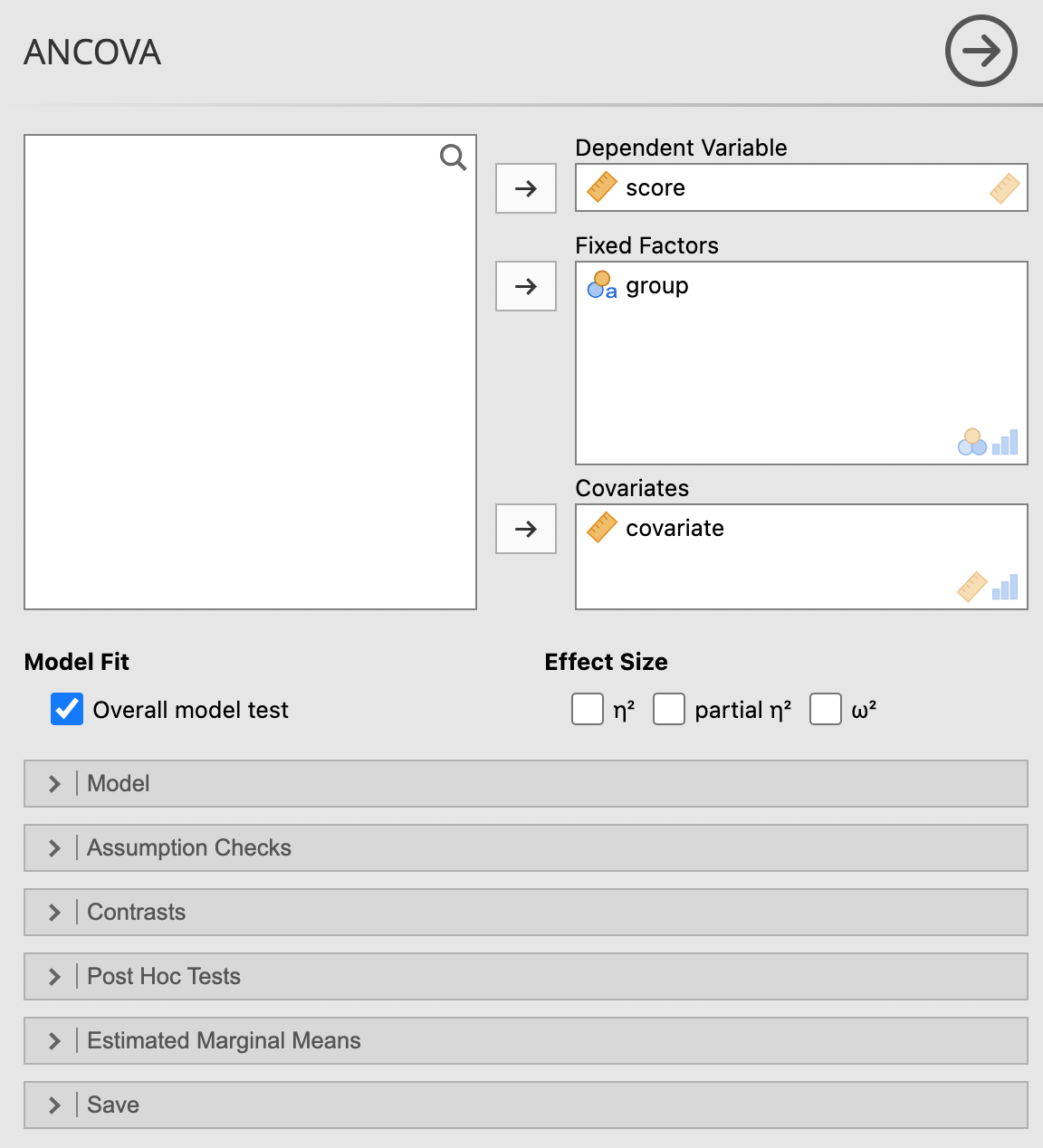Click arrow button to assign Dependent Variable
This screenshot has height=1148, width=1043.
point(525,188)
